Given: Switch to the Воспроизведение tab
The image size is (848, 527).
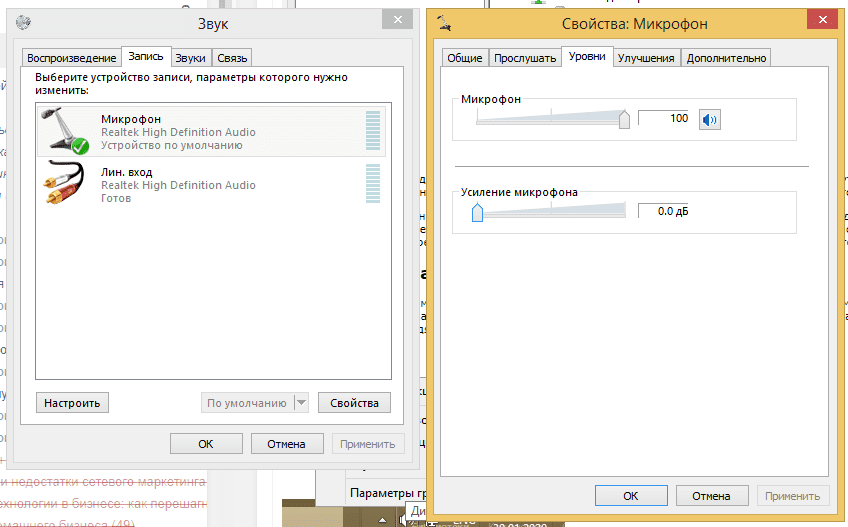Looking at the screenshot, I should [x=71, y=58].
